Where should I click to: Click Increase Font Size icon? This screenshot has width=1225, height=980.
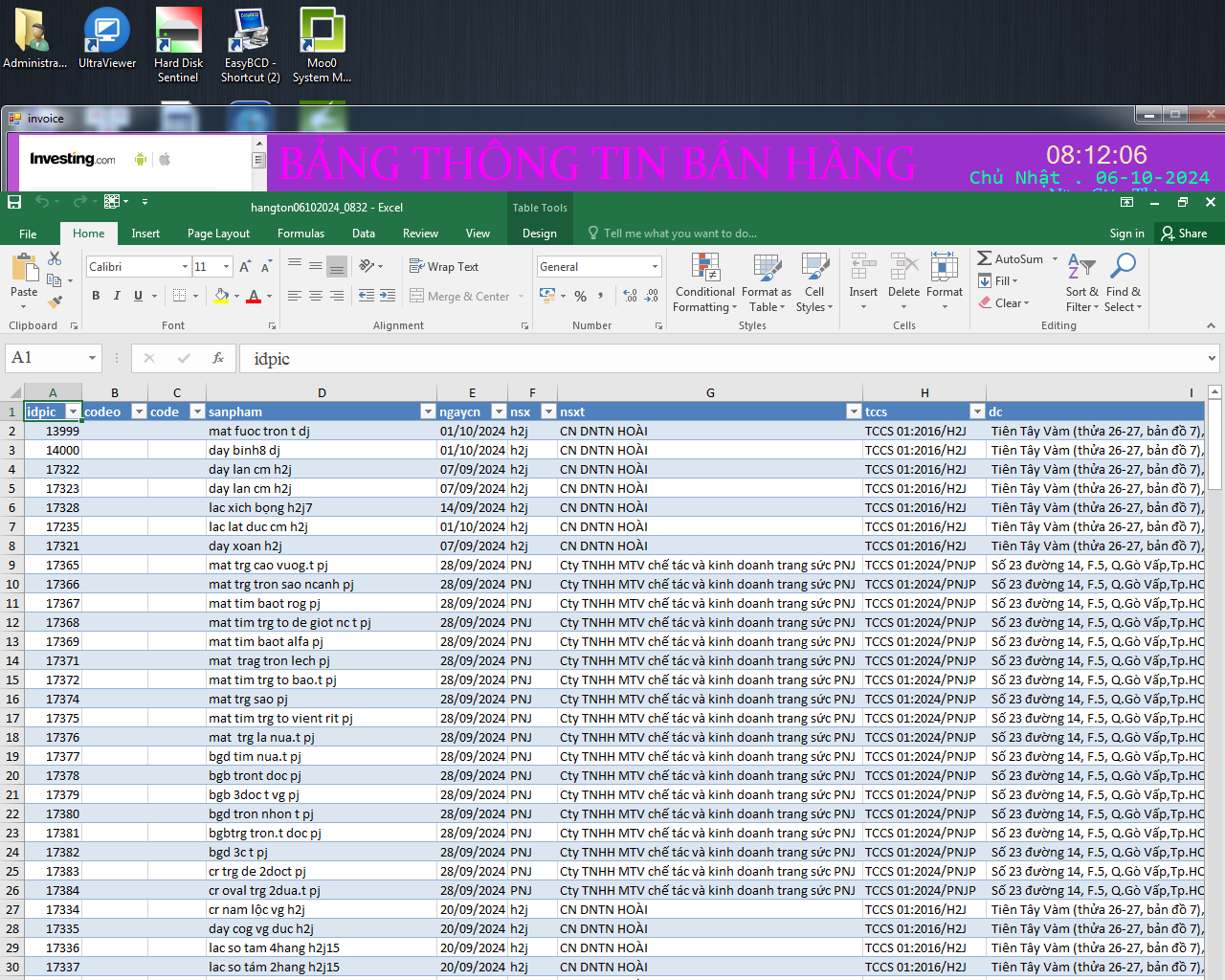245,267
